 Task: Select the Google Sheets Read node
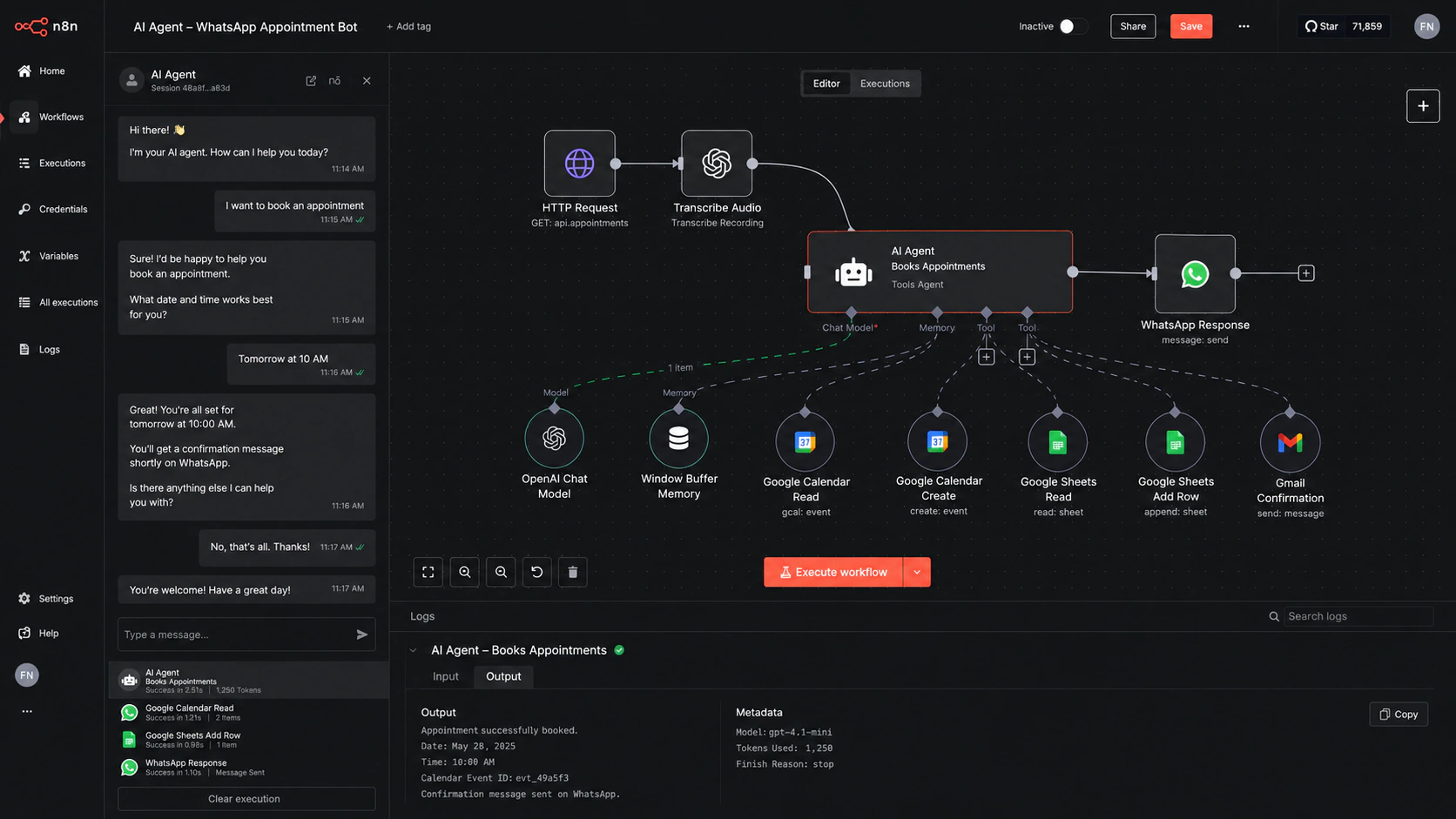[x=1057, y=442]
